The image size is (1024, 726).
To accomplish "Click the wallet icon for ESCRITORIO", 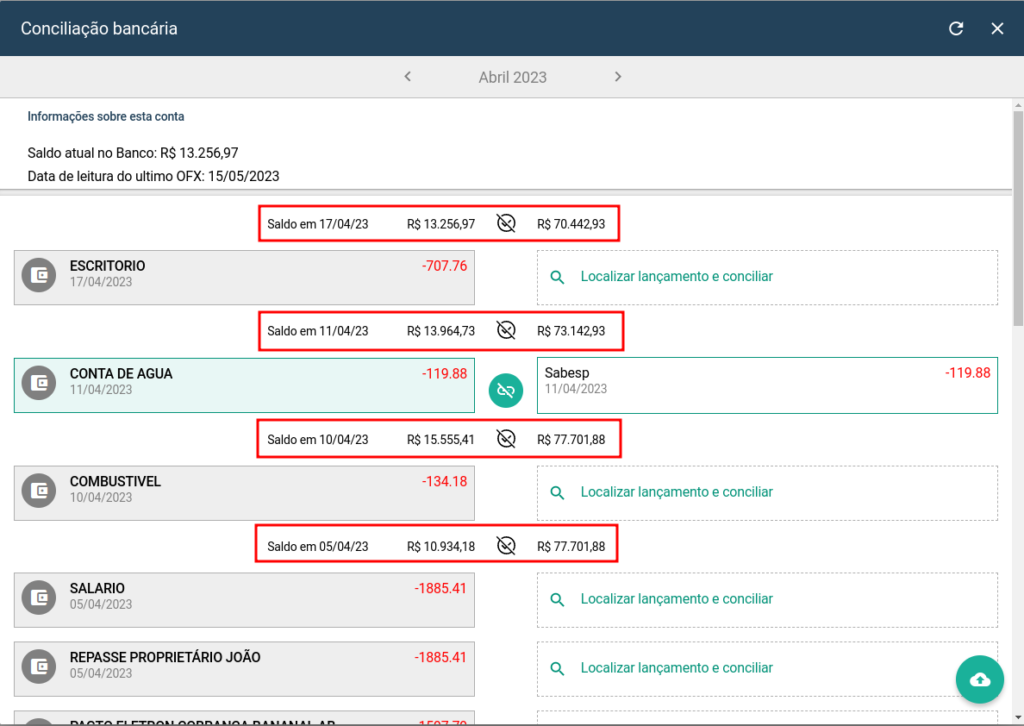I will click(x=39, y=275).
